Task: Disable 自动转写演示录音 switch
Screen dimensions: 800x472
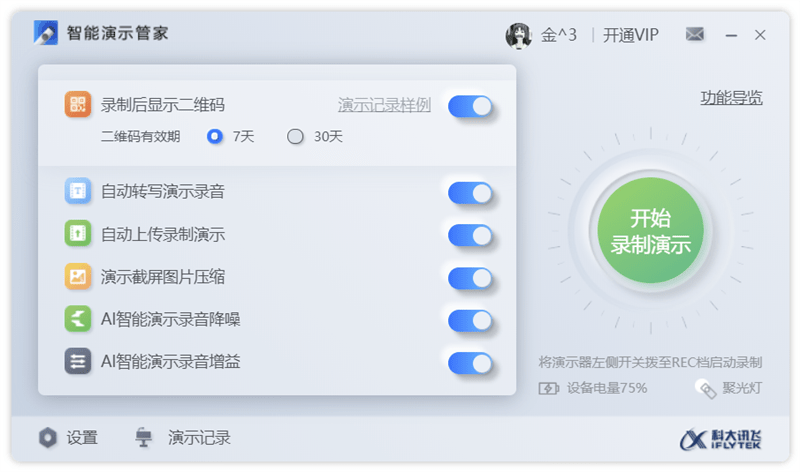Action: (x=470, y=193)
